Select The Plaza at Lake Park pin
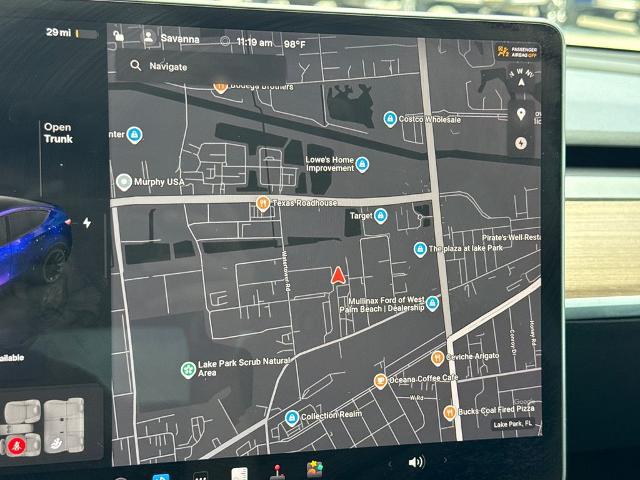 (x=420, y=249)
